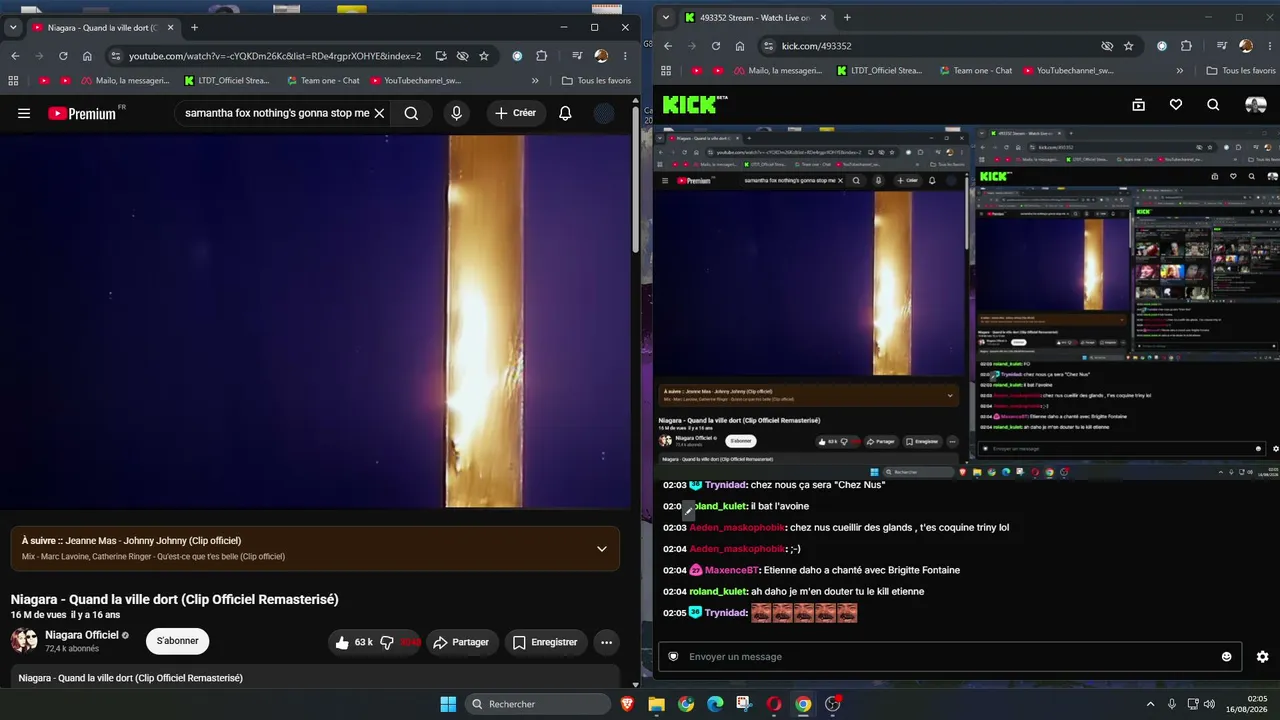Open the Niagara Officiel channel avatar
Image resolution: width=1280 pixels, height=720 pixels.
pos(24,641)
